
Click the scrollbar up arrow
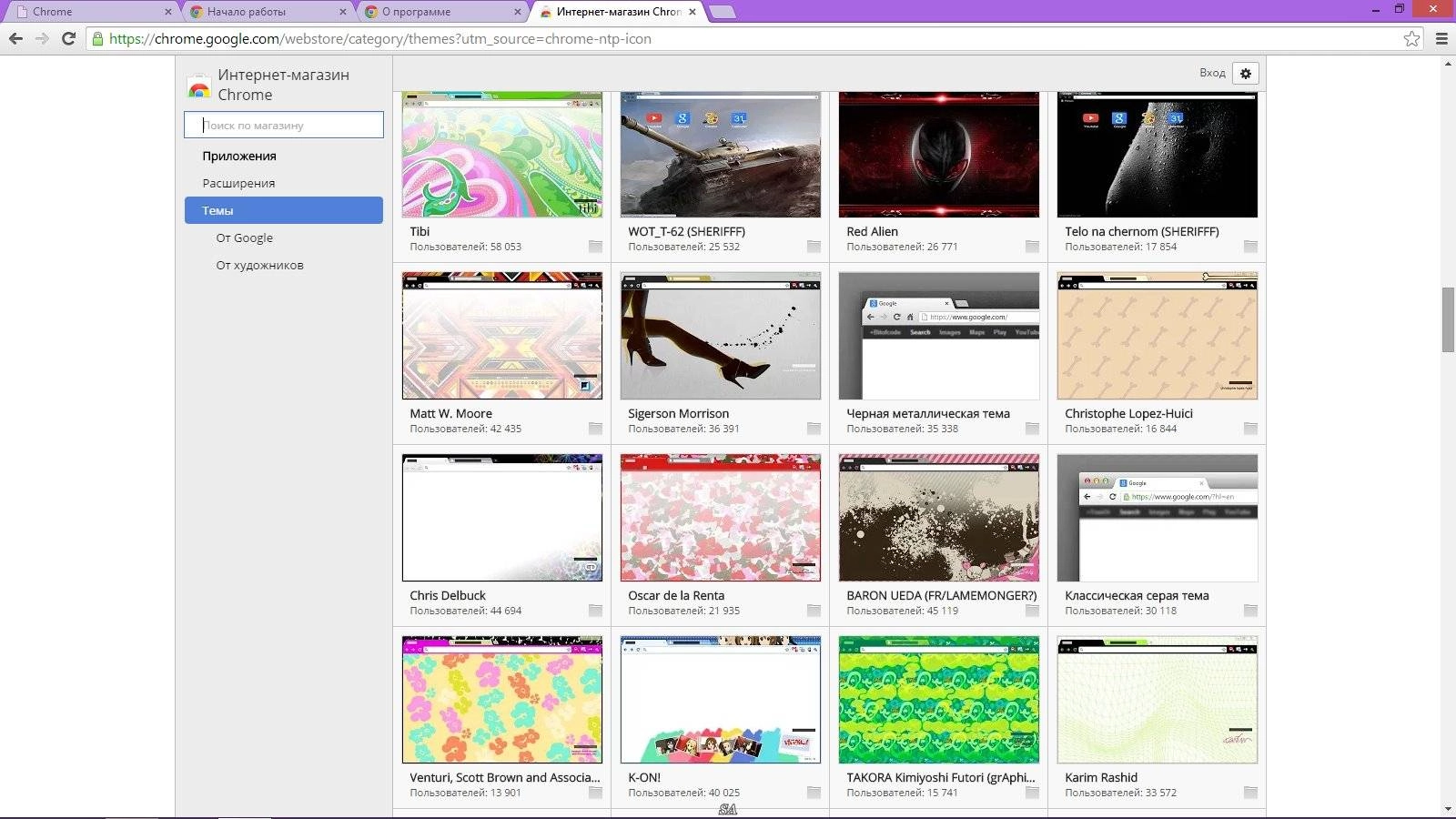click(x=1448, y=64)
